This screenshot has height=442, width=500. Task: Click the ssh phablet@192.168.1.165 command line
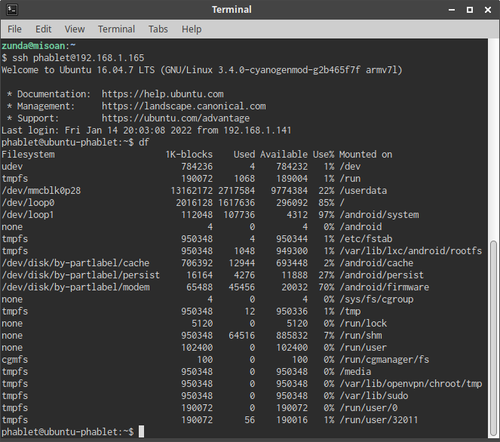[x=78, y=58]
